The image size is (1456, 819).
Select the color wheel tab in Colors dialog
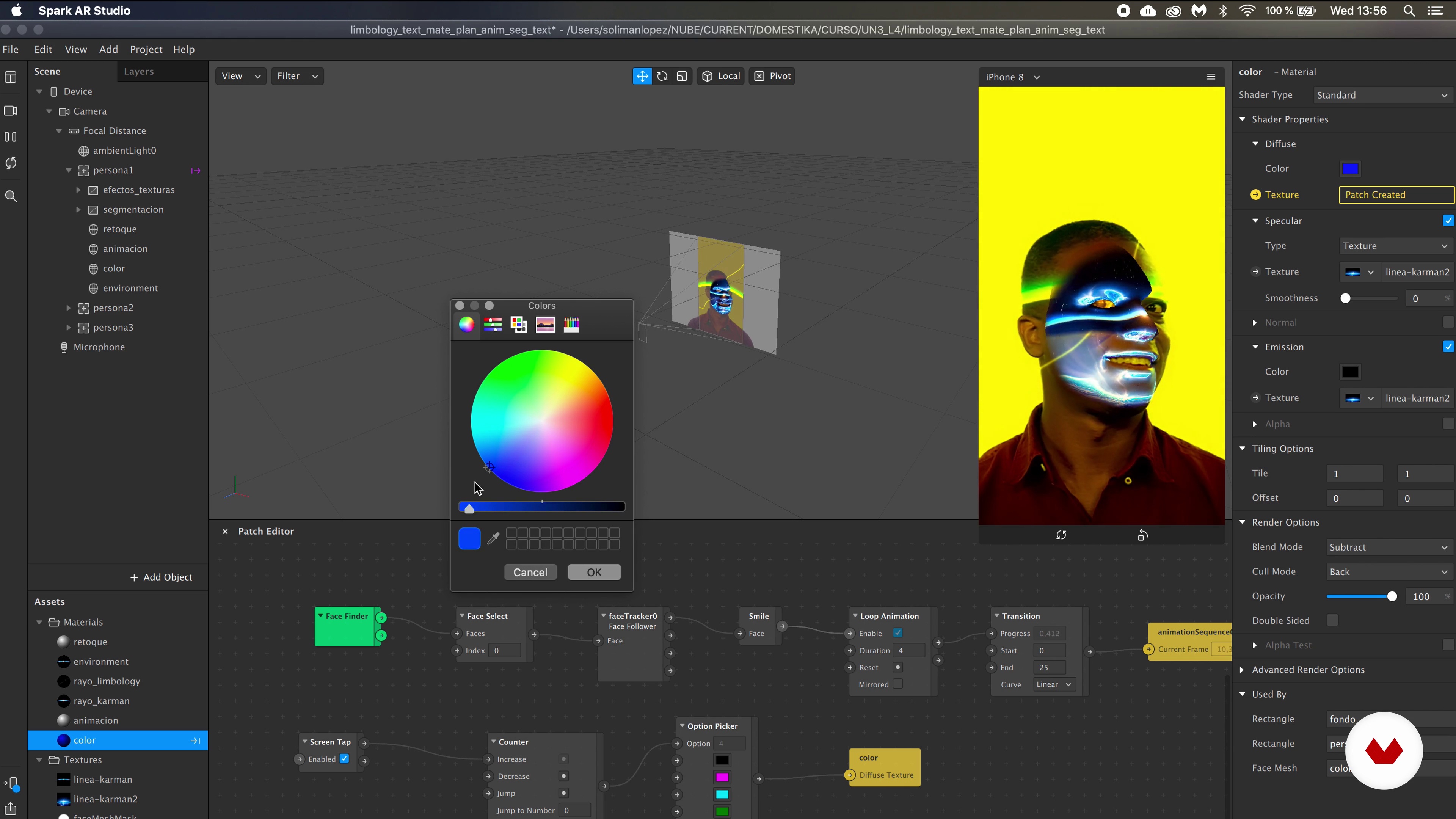(466, 325)
